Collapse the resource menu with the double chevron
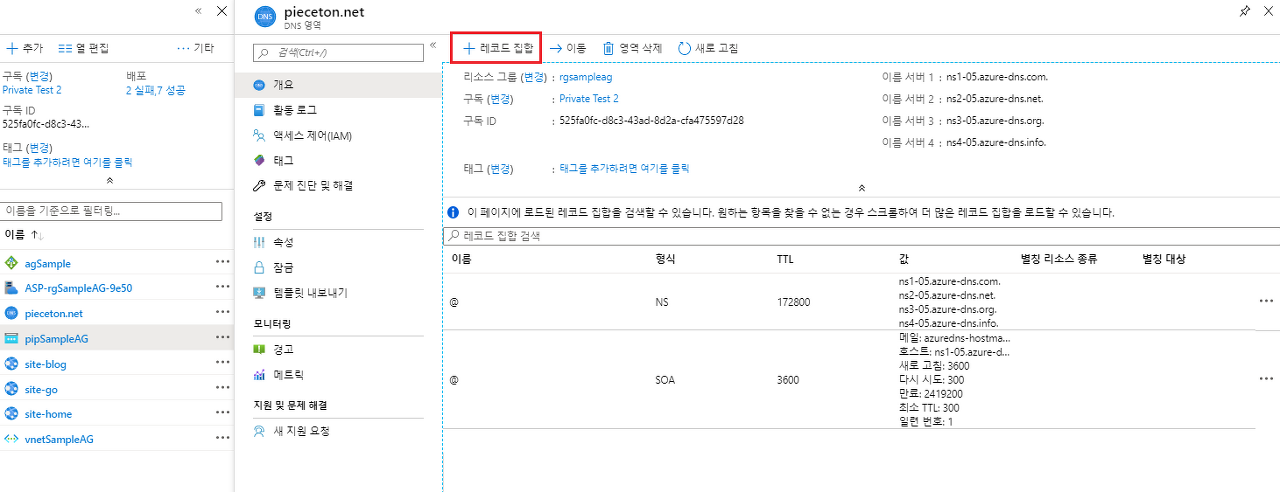 click(433, 46)
